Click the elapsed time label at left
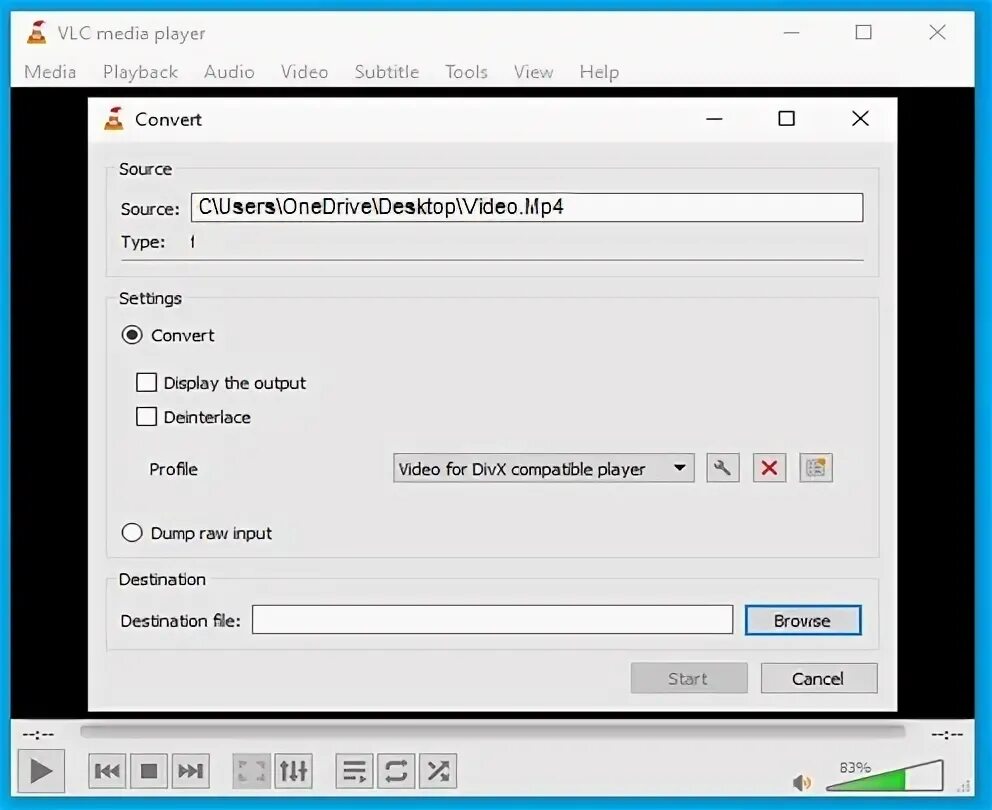 [x=38, y=734]
